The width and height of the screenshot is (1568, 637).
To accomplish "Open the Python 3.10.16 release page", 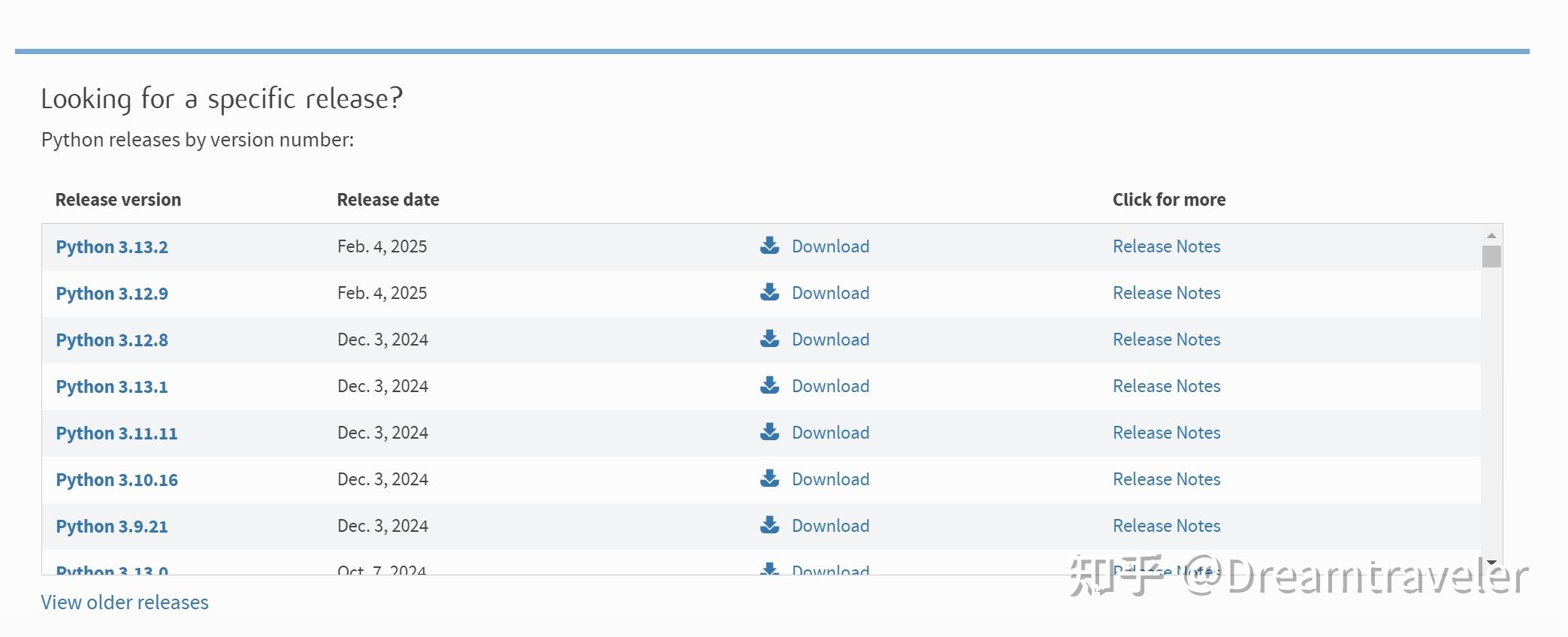I will [x=116, y=480].
